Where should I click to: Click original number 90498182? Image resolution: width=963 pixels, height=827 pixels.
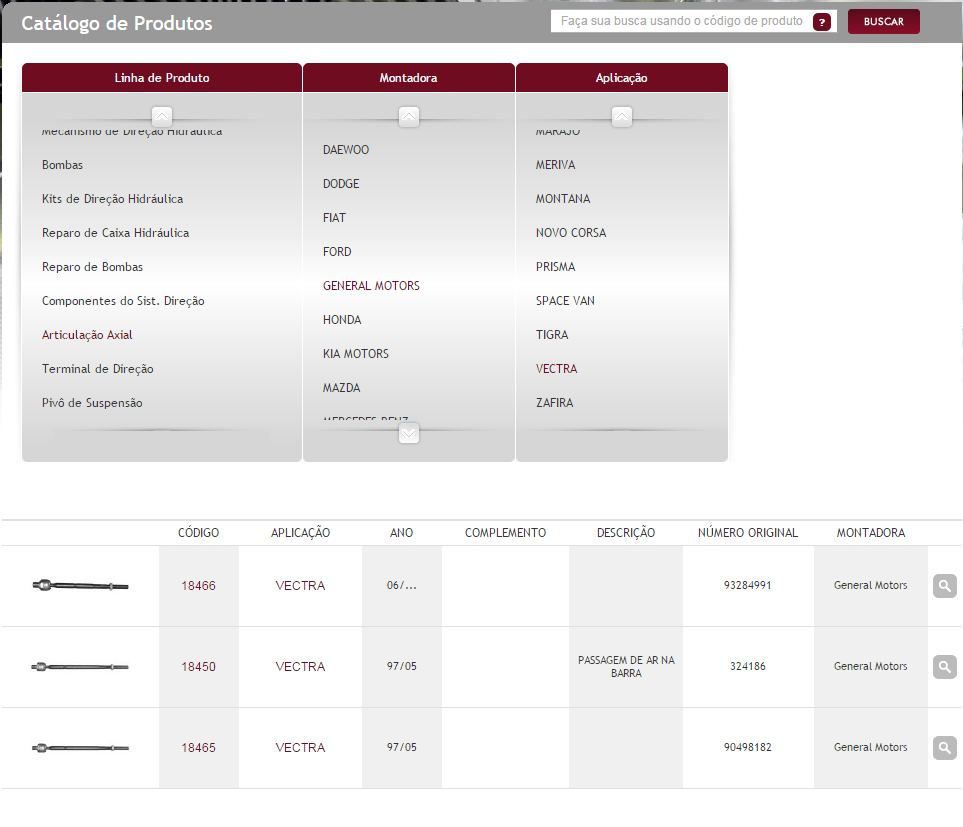pos(747,748)
